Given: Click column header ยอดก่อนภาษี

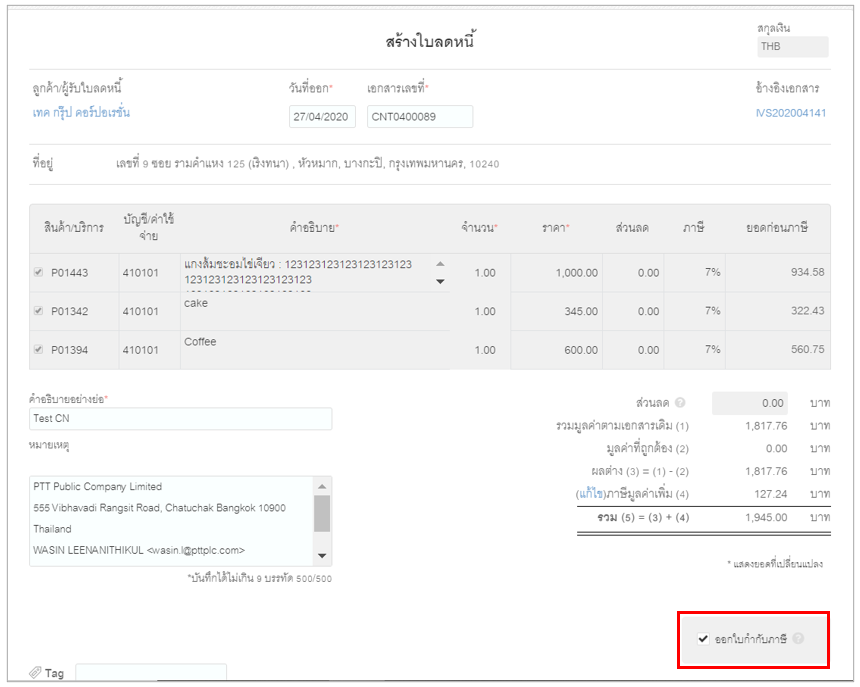Looking at the screenshot, I should [x=777, y=228].
